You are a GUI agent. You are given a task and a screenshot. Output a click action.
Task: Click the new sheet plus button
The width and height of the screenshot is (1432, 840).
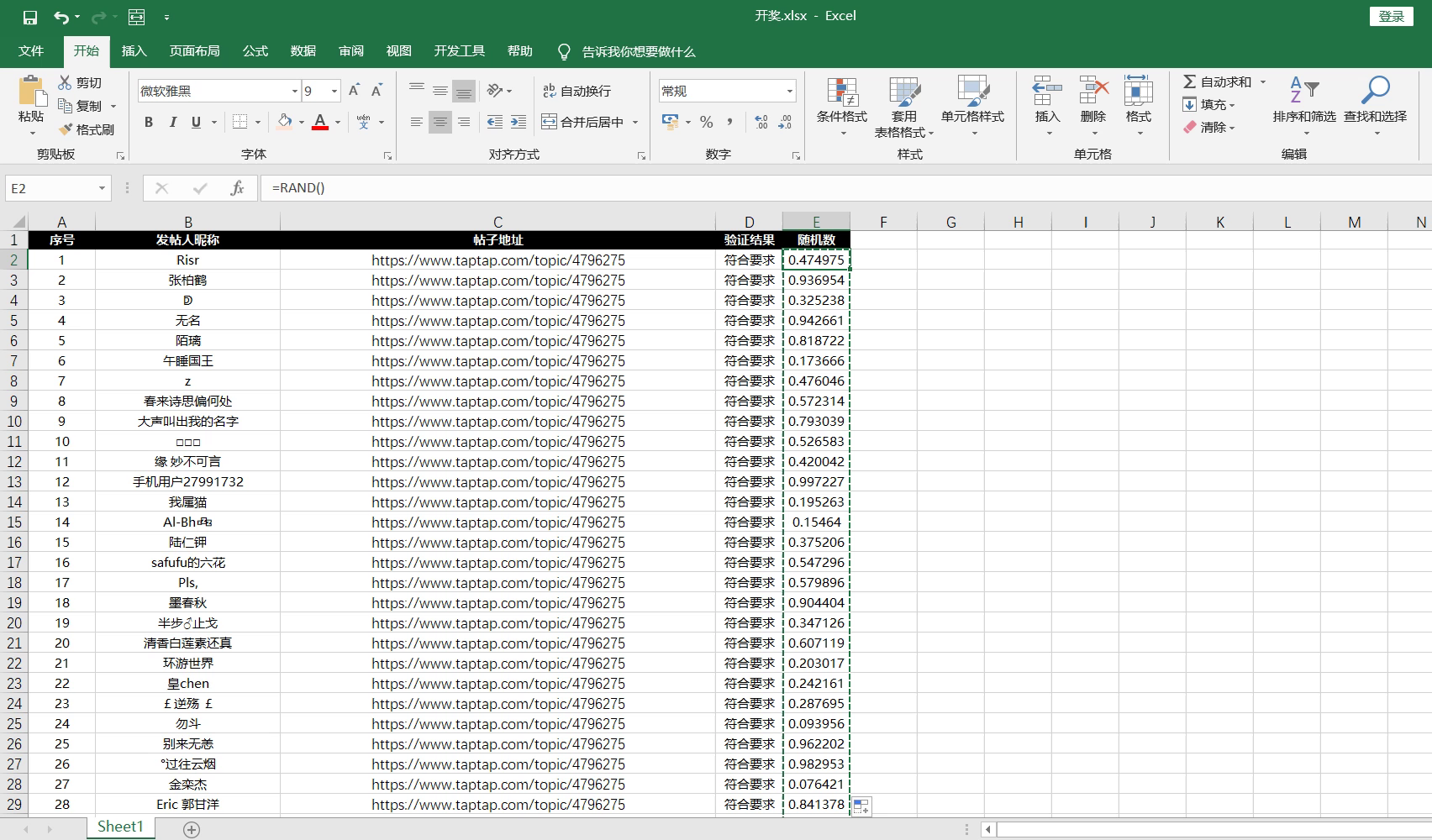192,829
